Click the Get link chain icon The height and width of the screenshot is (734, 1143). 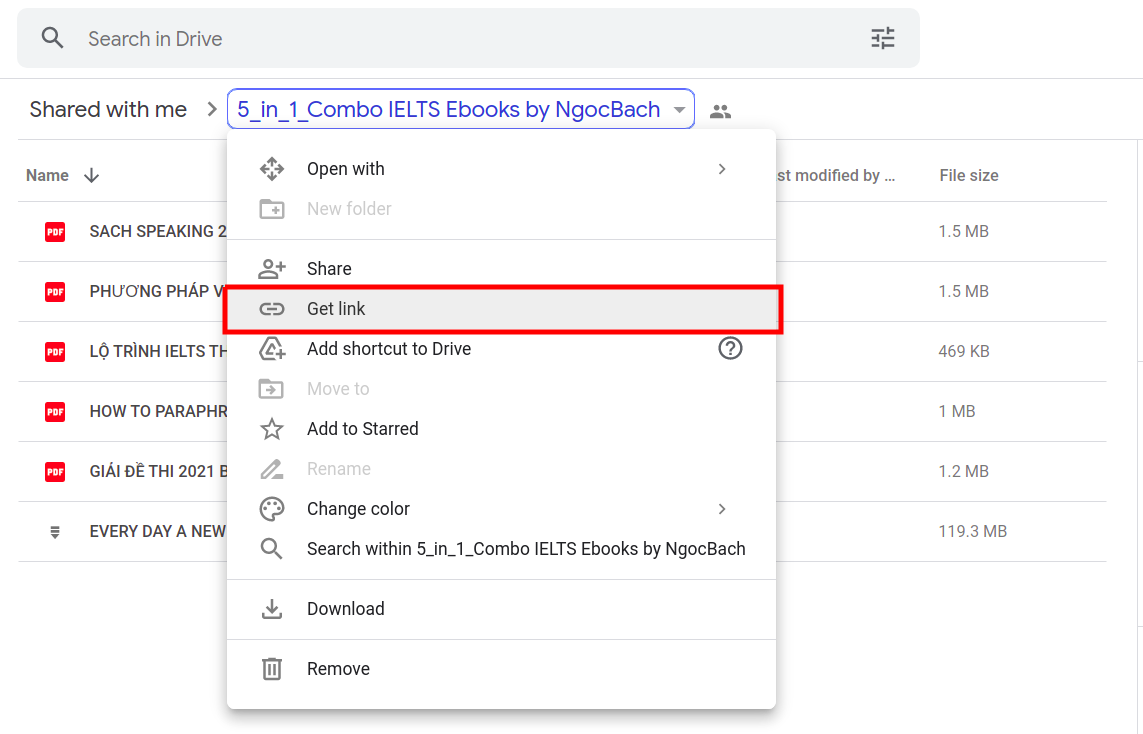tap(272, 309)
